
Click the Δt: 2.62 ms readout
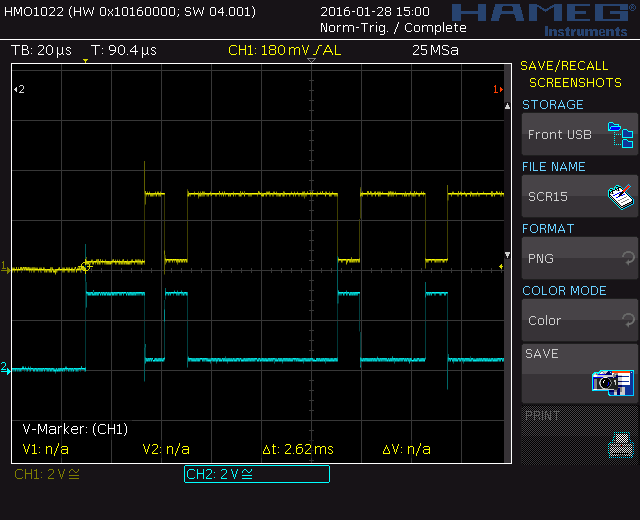click(298, 449)
